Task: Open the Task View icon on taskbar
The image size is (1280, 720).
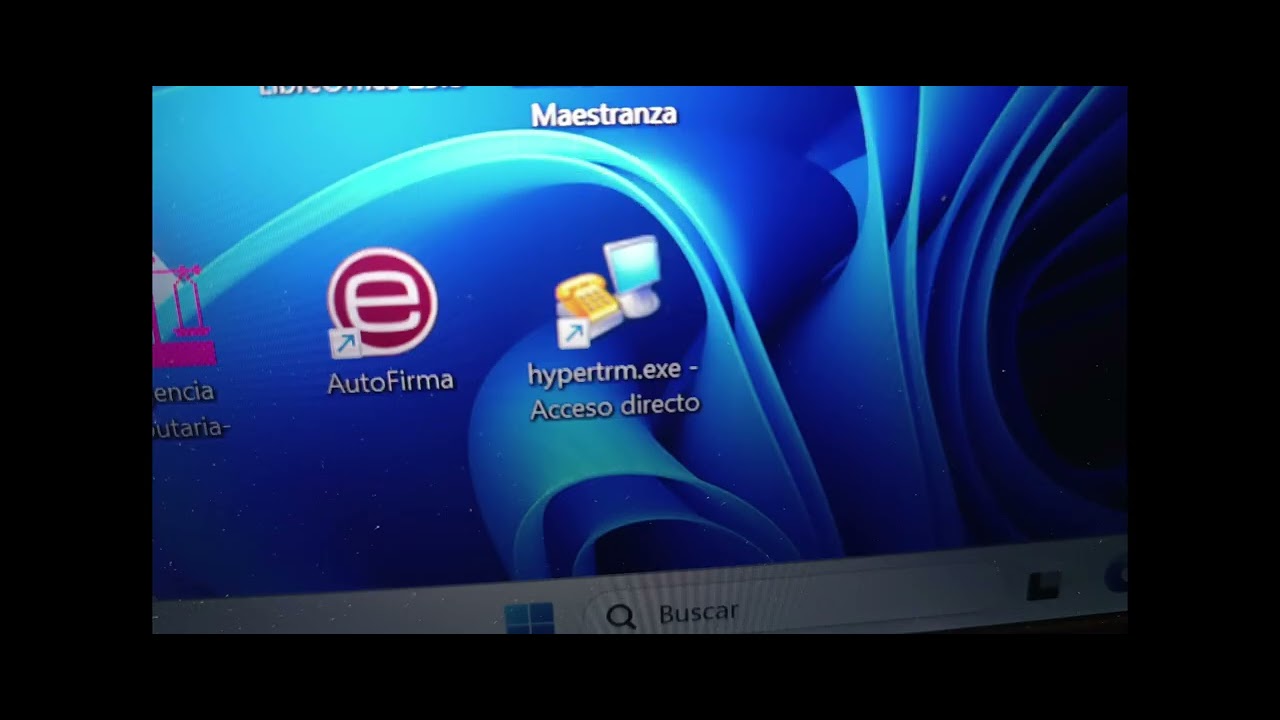Action: (1043, 586)
